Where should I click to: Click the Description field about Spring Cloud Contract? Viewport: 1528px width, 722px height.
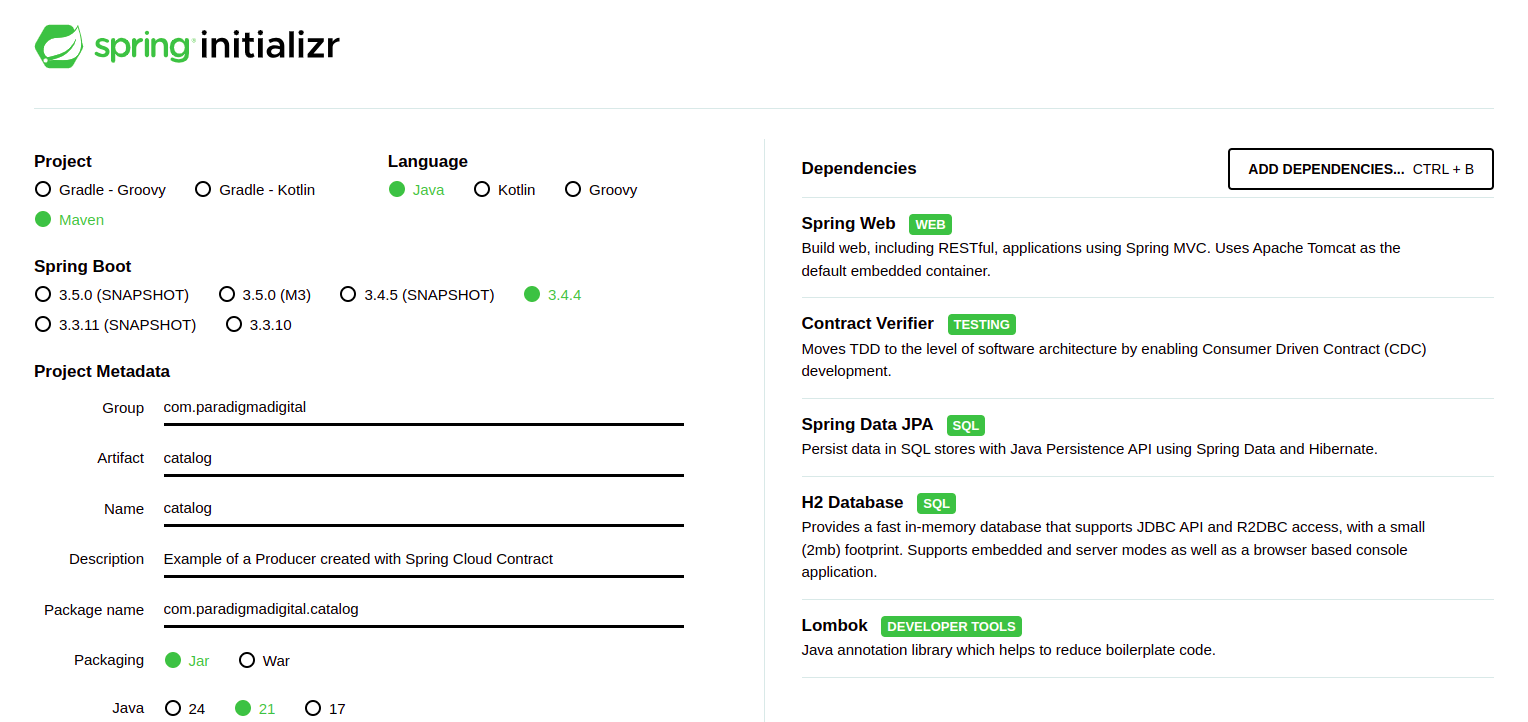(420, 559)
